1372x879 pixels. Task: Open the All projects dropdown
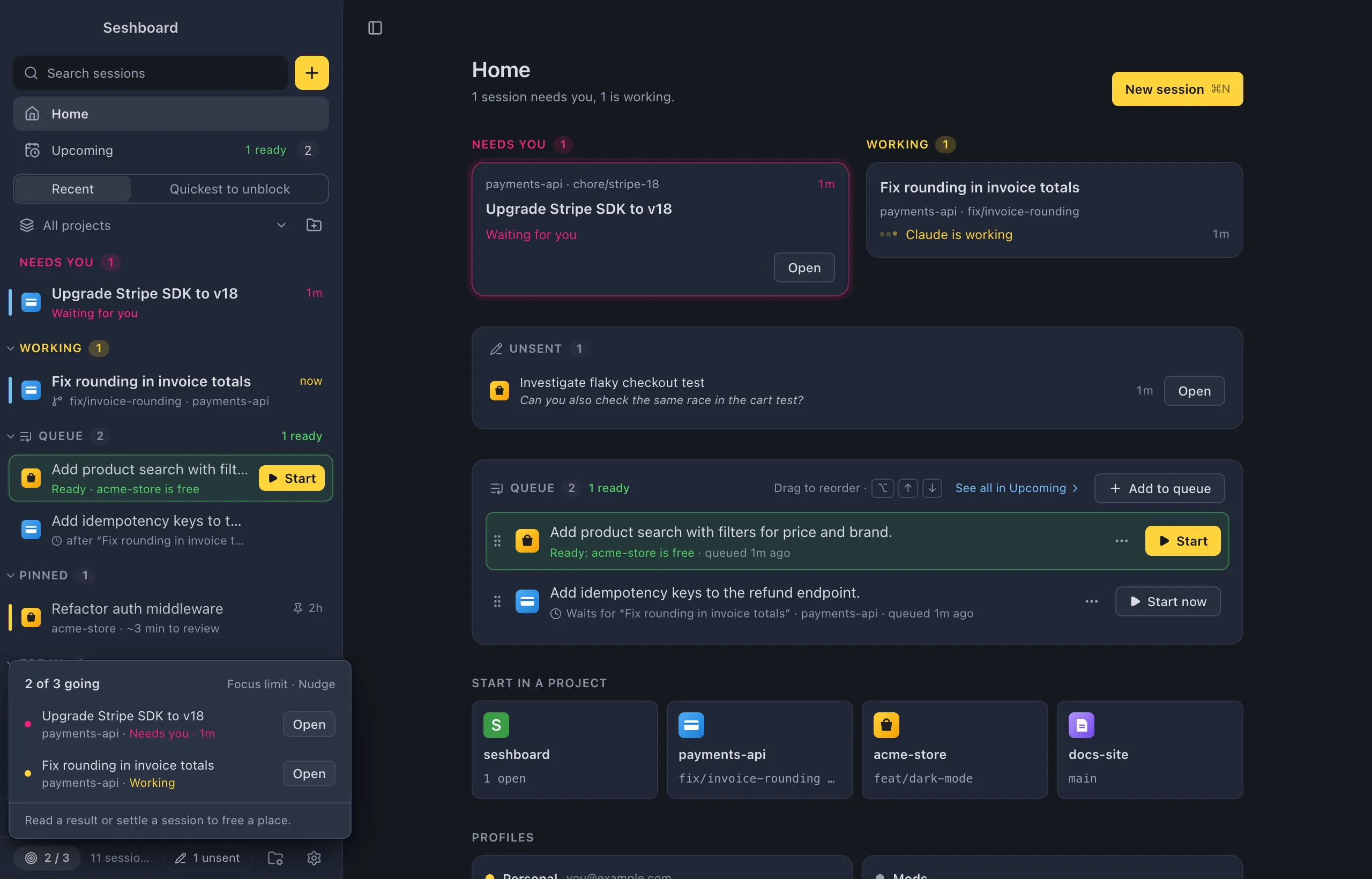(x=153, y=225)
